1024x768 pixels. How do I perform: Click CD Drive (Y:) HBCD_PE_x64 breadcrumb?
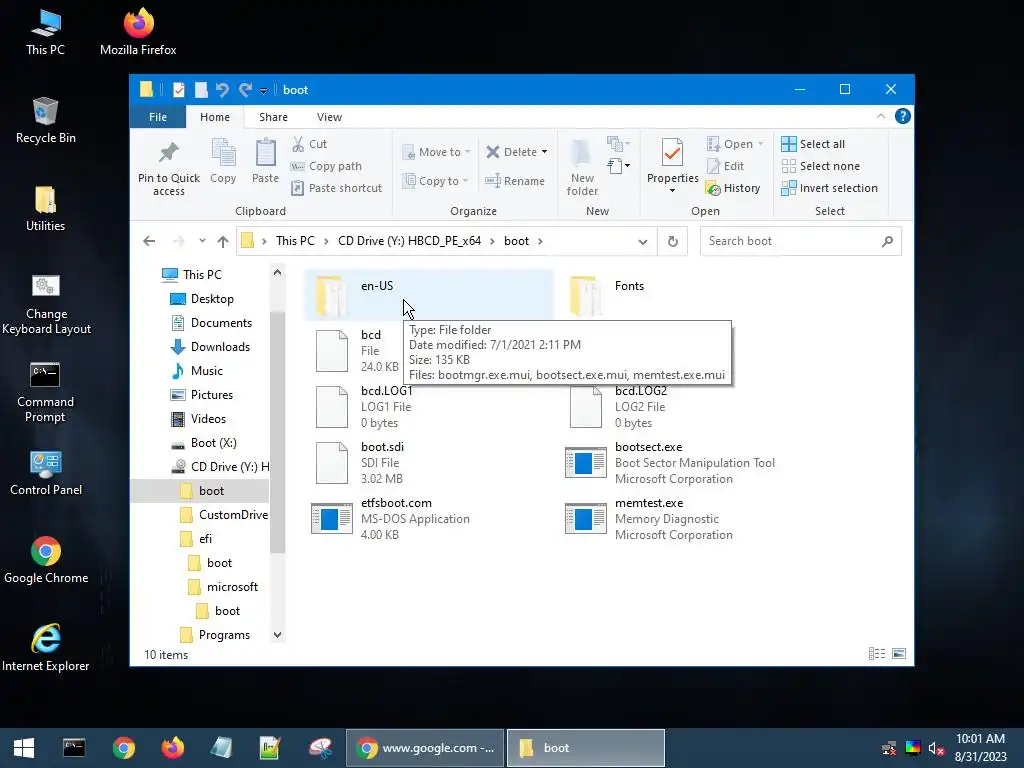(x=409, y=241)
